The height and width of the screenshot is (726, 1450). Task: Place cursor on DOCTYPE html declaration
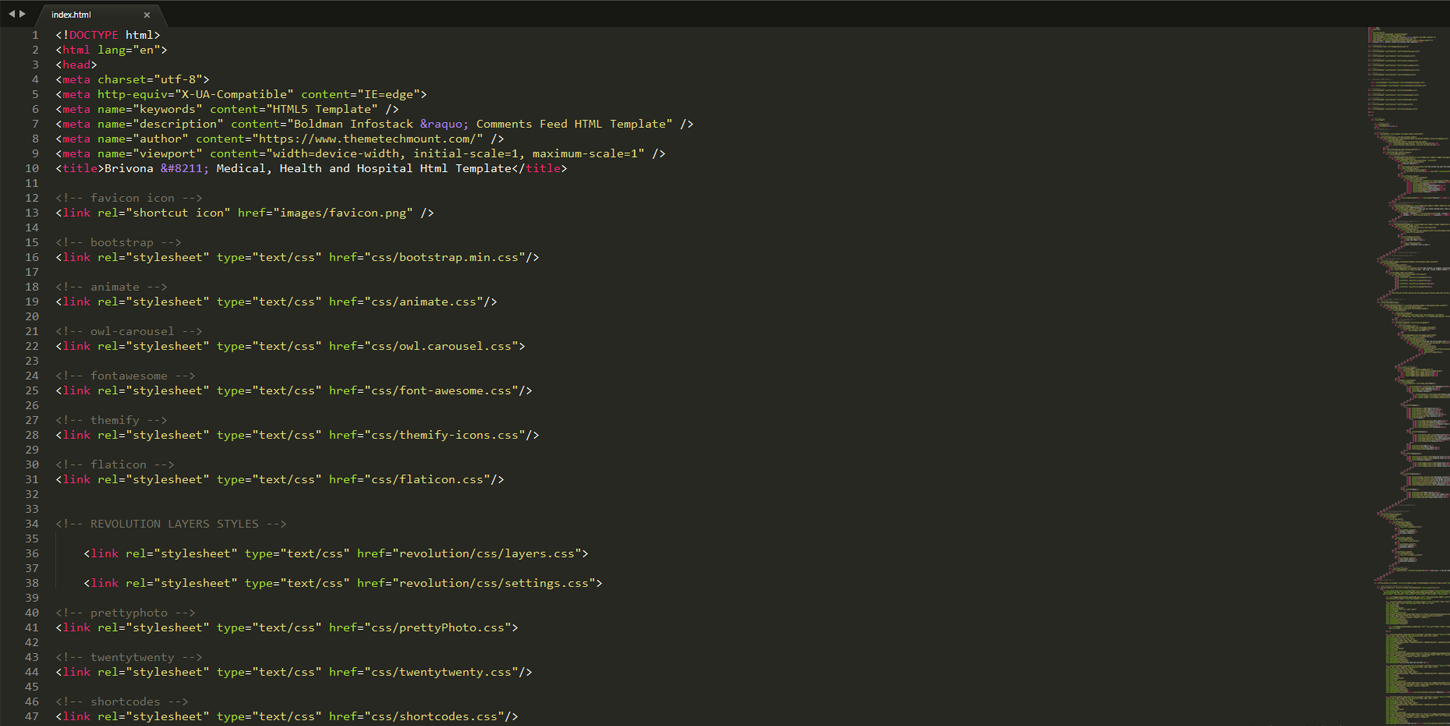(x=108, y=35)
